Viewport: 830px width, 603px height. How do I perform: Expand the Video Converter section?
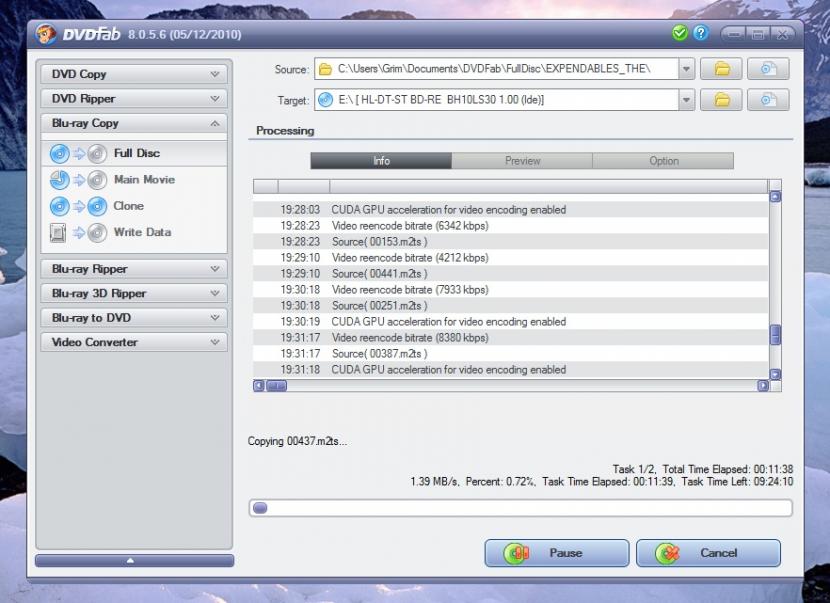pos(134,342)
